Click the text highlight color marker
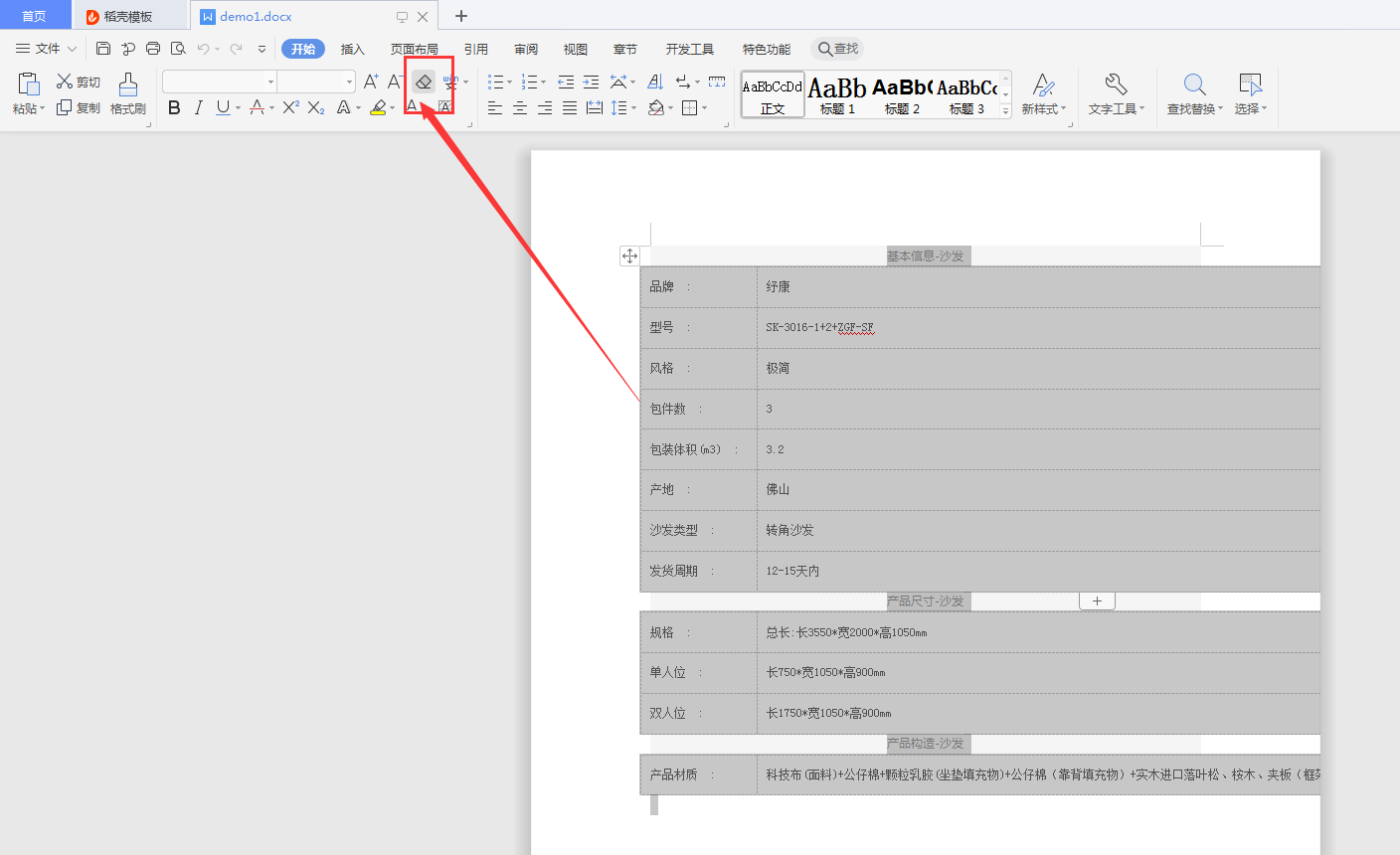The image size is (1400, 855). tap(378, 107)
